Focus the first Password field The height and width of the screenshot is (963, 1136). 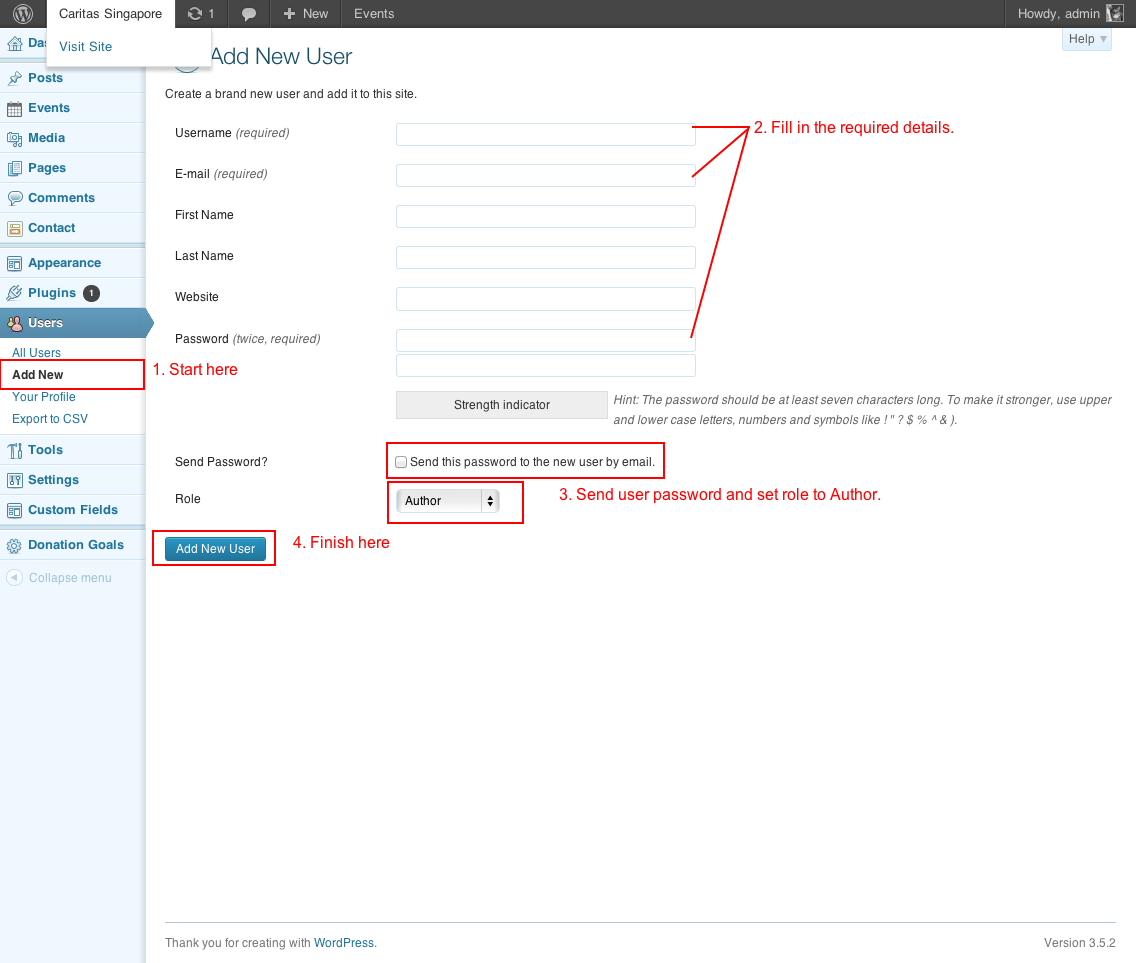point(546,340)
